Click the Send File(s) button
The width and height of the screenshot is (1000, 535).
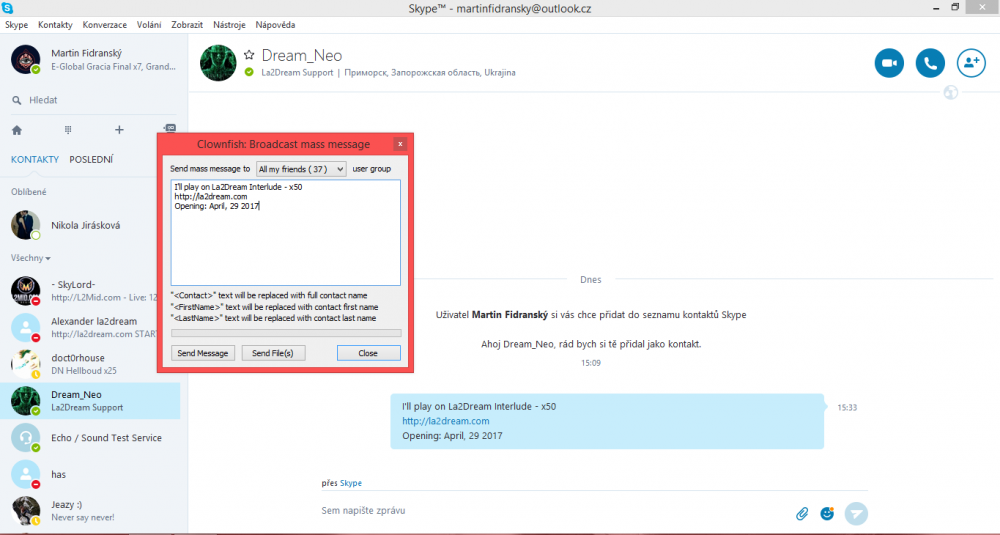[272, 353]
